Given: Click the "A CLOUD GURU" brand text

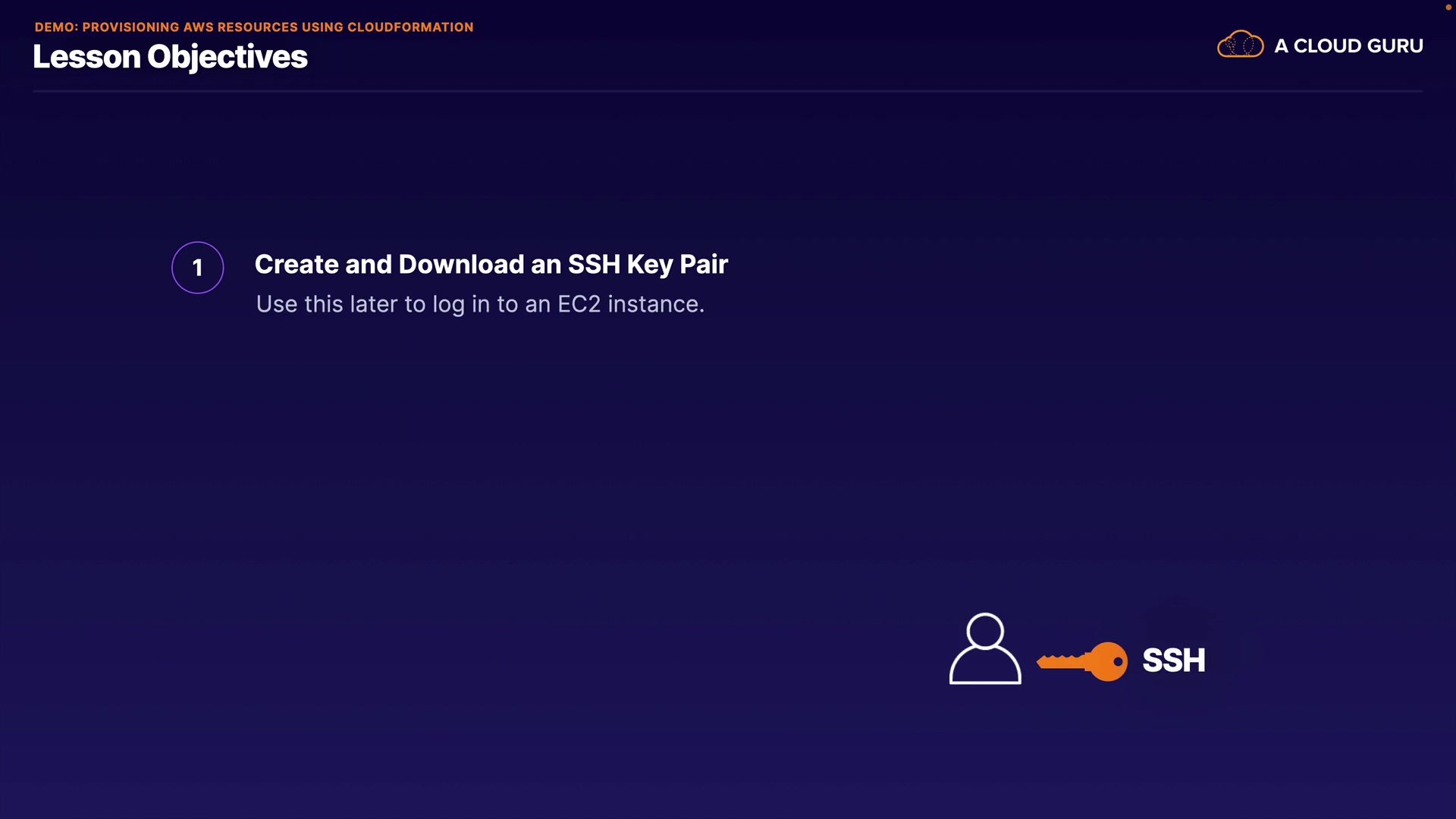Looking at the screenshot, I should click(x=1348, y=46).
